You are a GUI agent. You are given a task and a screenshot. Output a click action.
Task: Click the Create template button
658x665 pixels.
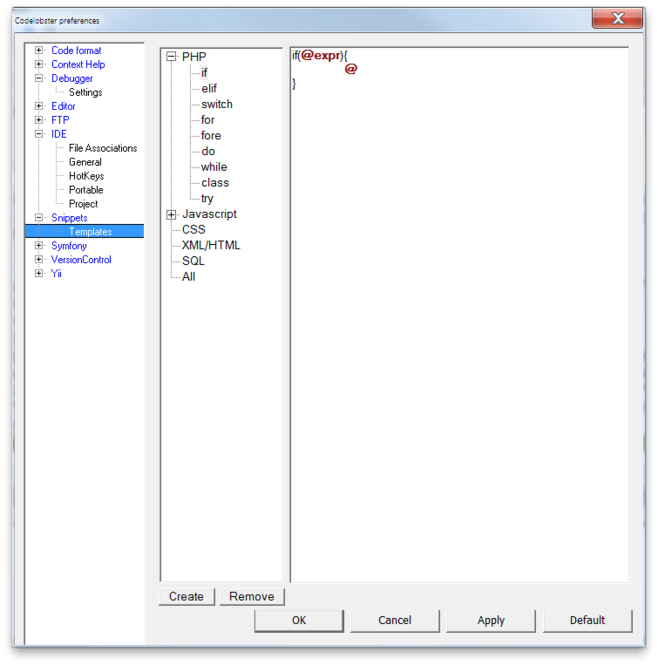coord(187,597)
